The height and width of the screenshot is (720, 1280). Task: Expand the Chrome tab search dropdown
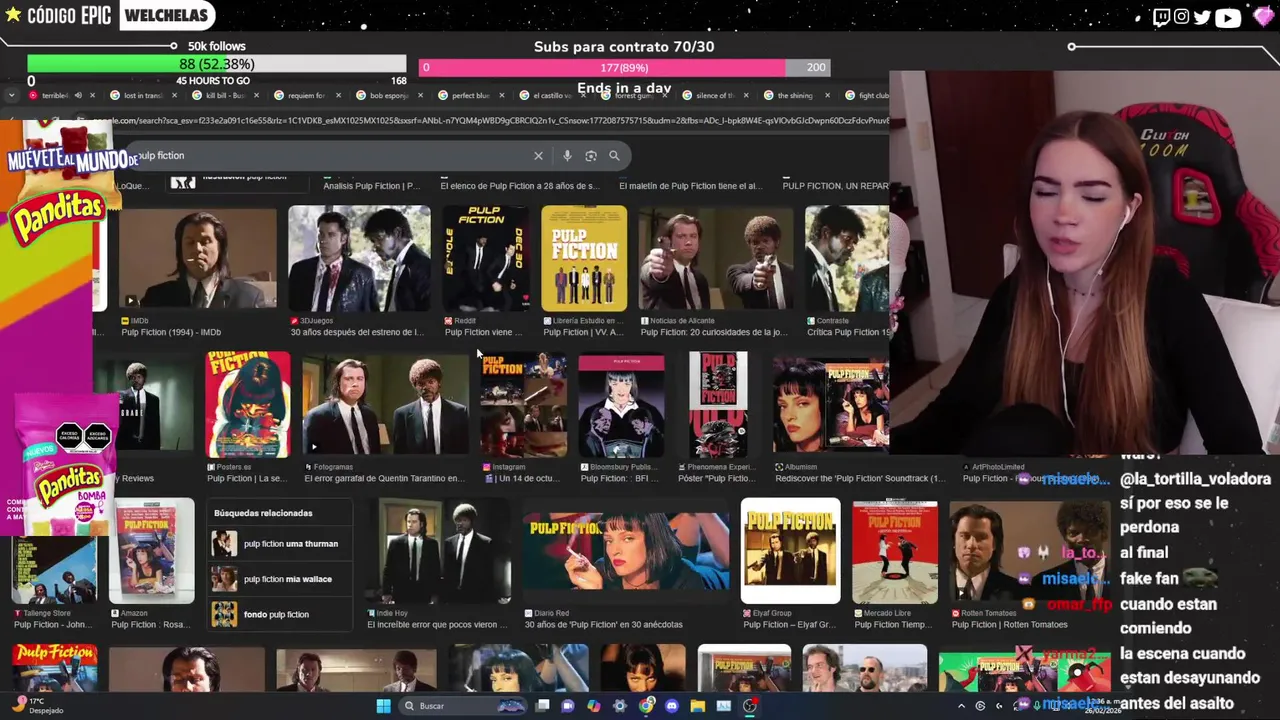coord(11,96)
